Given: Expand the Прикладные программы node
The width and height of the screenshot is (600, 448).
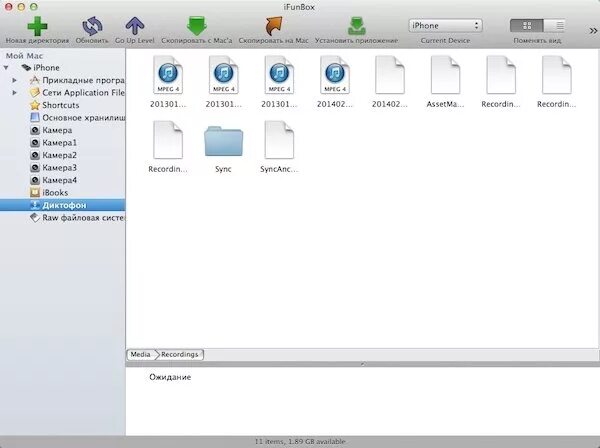Looking at the screenshot, I should pos(15,80).
